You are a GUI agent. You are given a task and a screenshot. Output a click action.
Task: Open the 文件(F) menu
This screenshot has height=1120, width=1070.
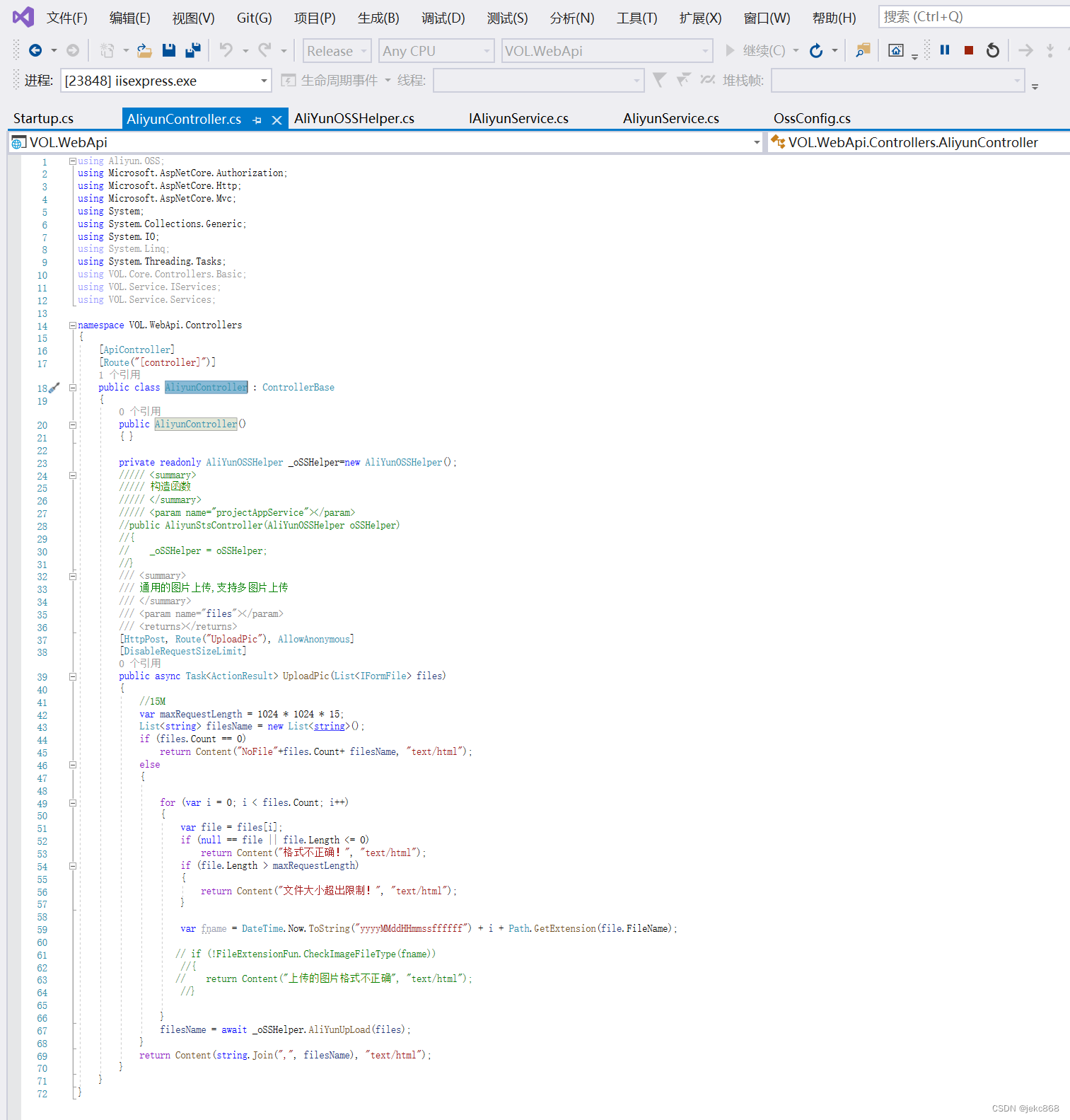coord(67,18)
